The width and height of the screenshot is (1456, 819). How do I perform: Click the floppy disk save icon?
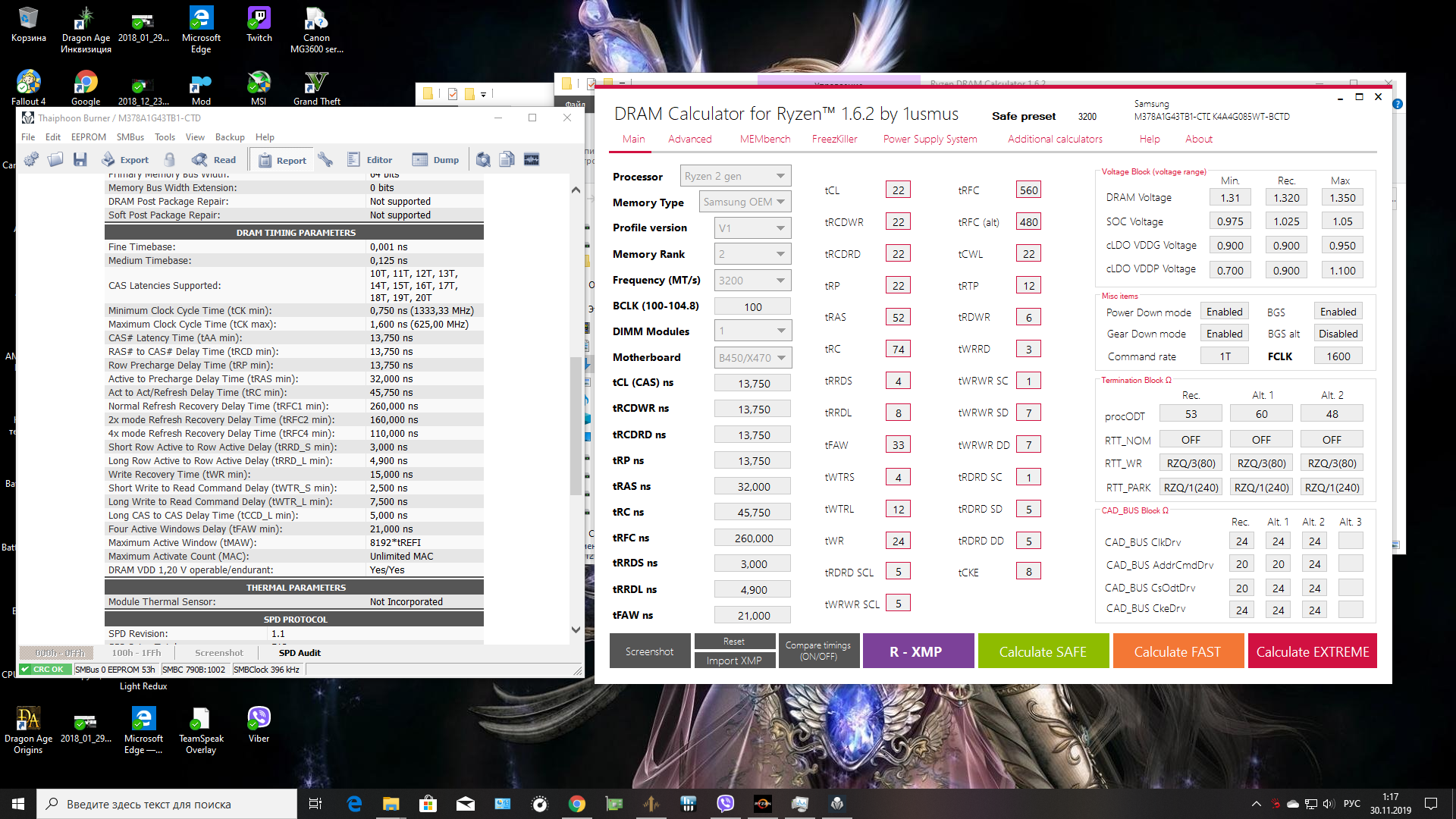coord(80,159)
